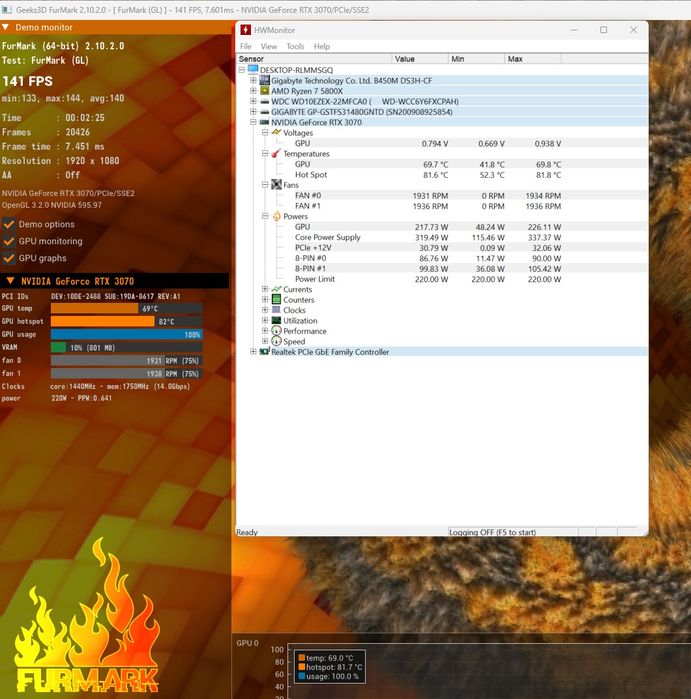This screenshot has width=691, height=699.
Task: Click the FurMark title bar app icon
Action: point(7,9)
